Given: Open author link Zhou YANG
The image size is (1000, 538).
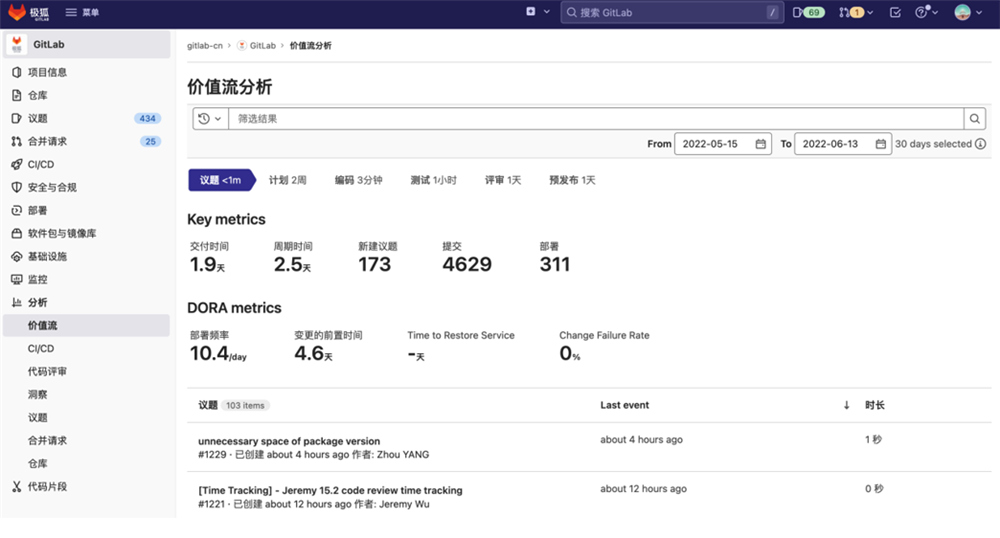Looking at the screenshot, I should pyautogui.click(x=403, y=454).
